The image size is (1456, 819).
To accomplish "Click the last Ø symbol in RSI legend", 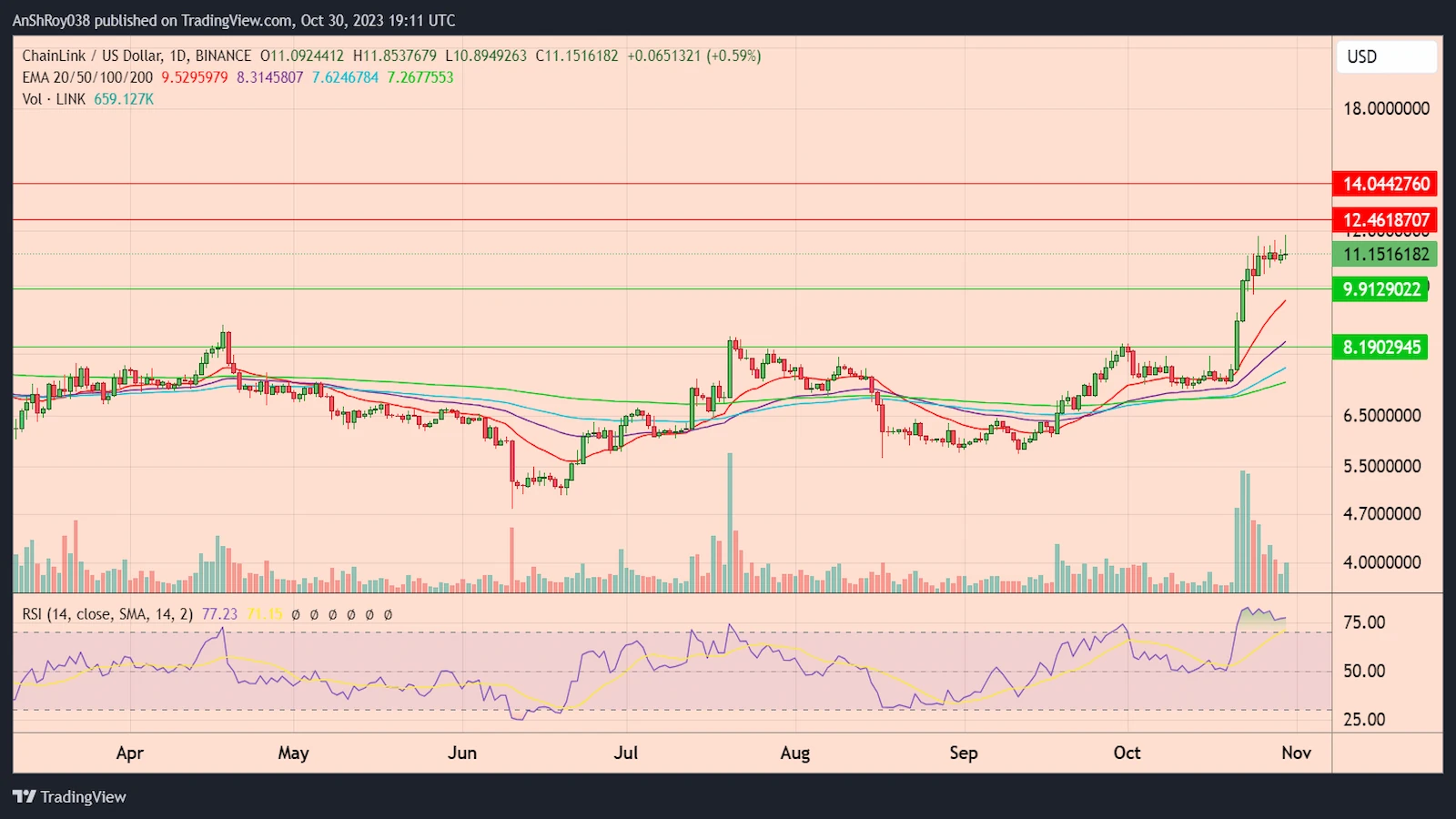I will 387,614.
